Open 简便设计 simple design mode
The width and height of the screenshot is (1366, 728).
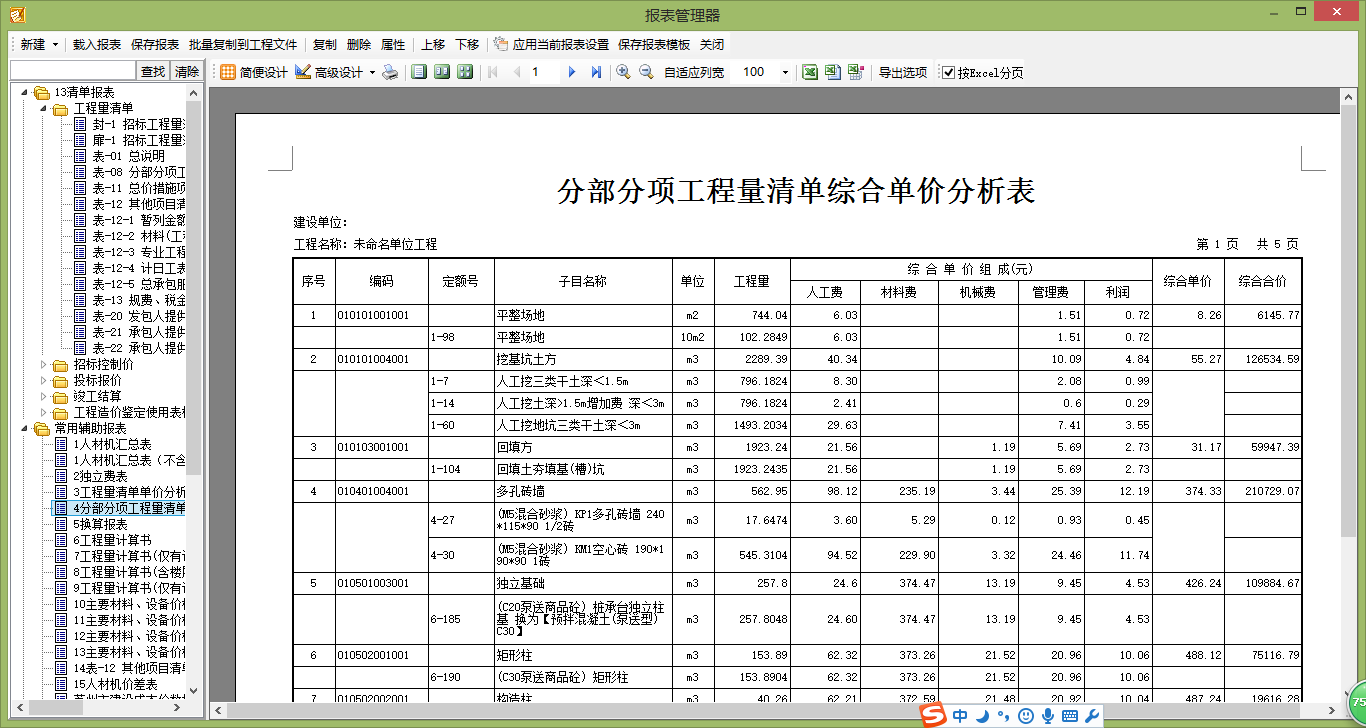pos(254,72)
